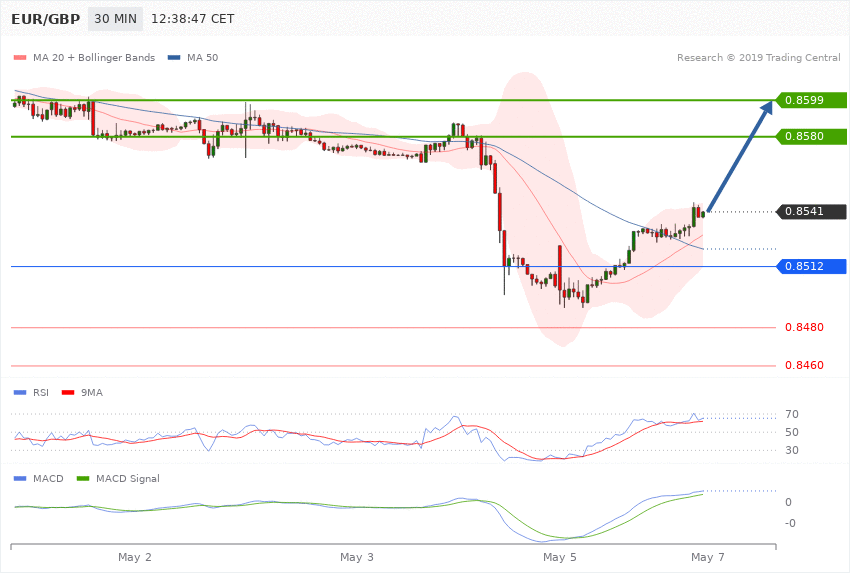
Task: Click the 0.8541 current price tag
Action: click(x=811, y=211)
